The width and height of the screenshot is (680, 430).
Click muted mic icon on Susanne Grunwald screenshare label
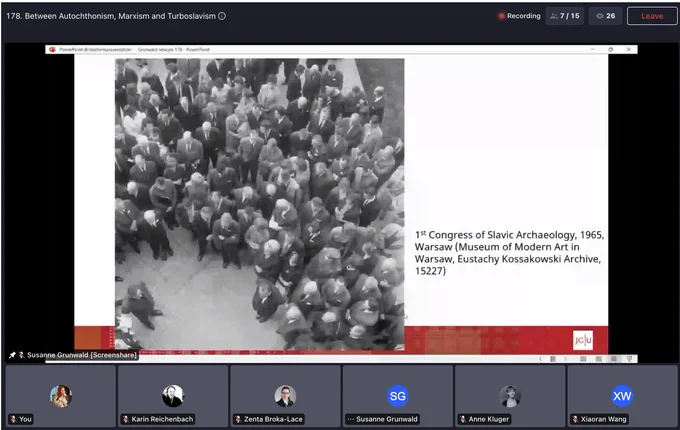point(21,355)
